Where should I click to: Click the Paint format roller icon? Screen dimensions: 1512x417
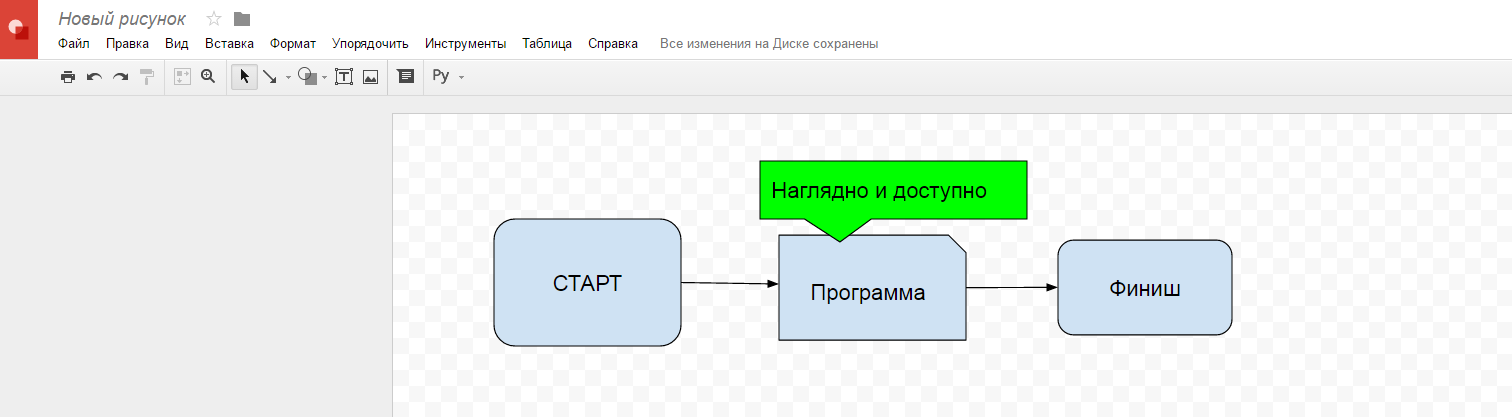[x=147, y=76]
